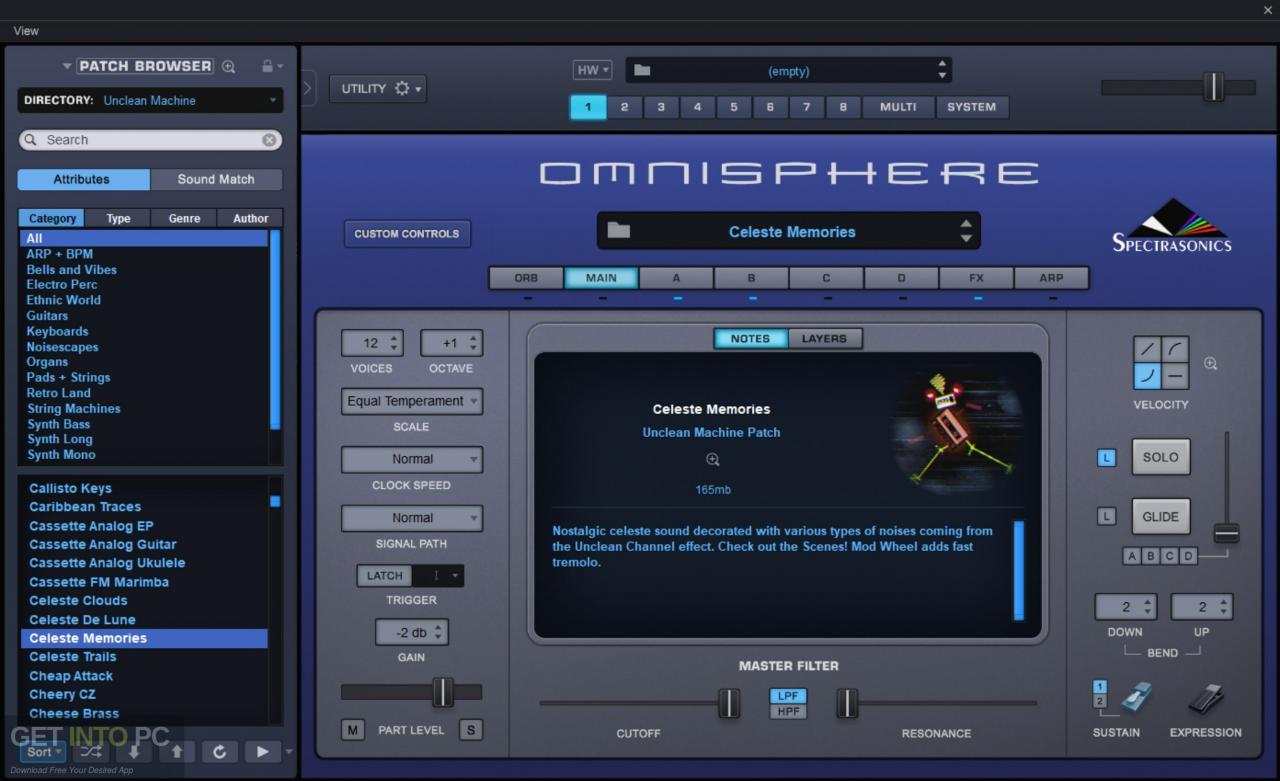Open the Signal Path Normal dropdown
This screenshot has height=781, width=1280.
412,518
